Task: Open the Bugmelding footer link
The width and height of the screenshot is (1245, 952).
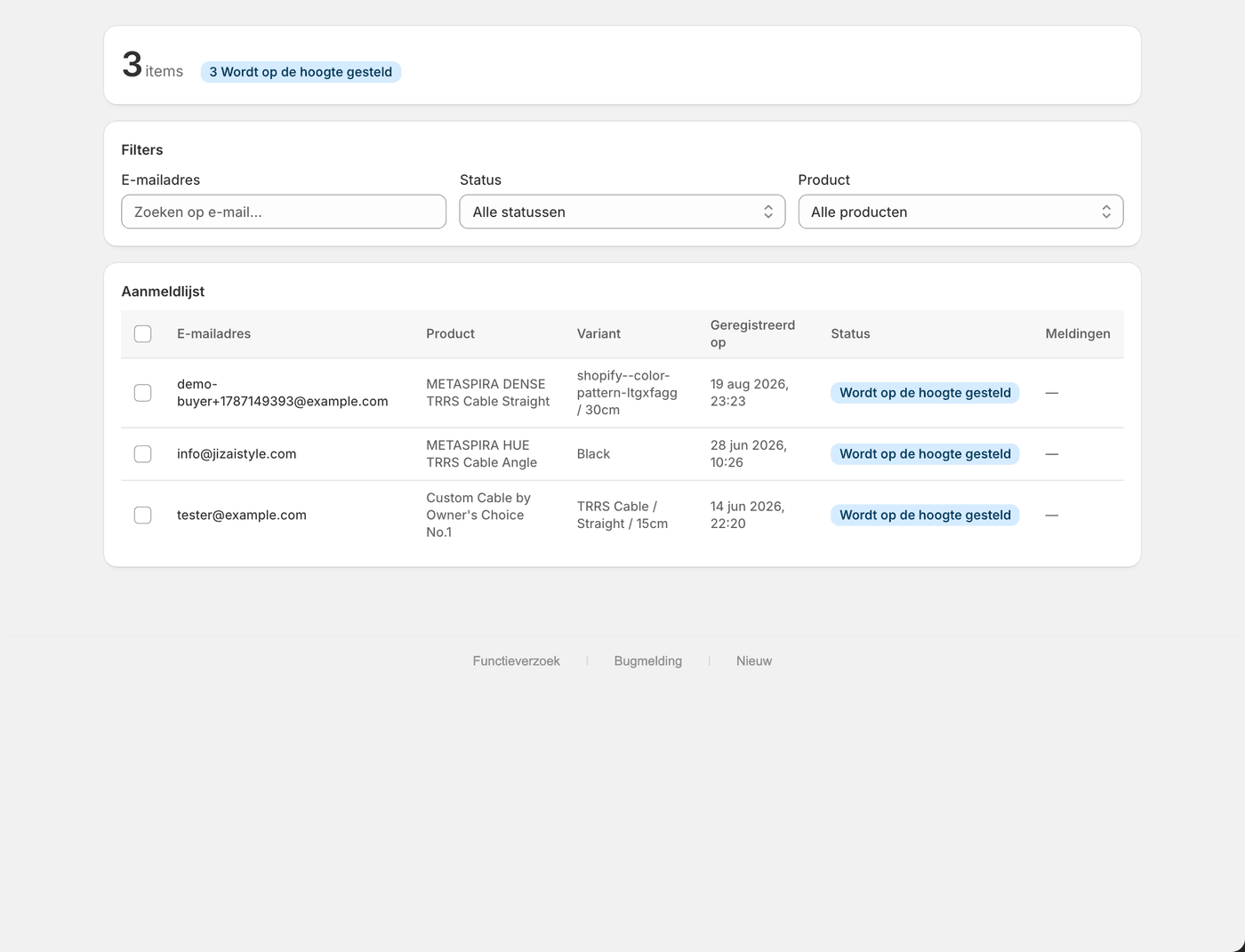Action: pos(648,661)
